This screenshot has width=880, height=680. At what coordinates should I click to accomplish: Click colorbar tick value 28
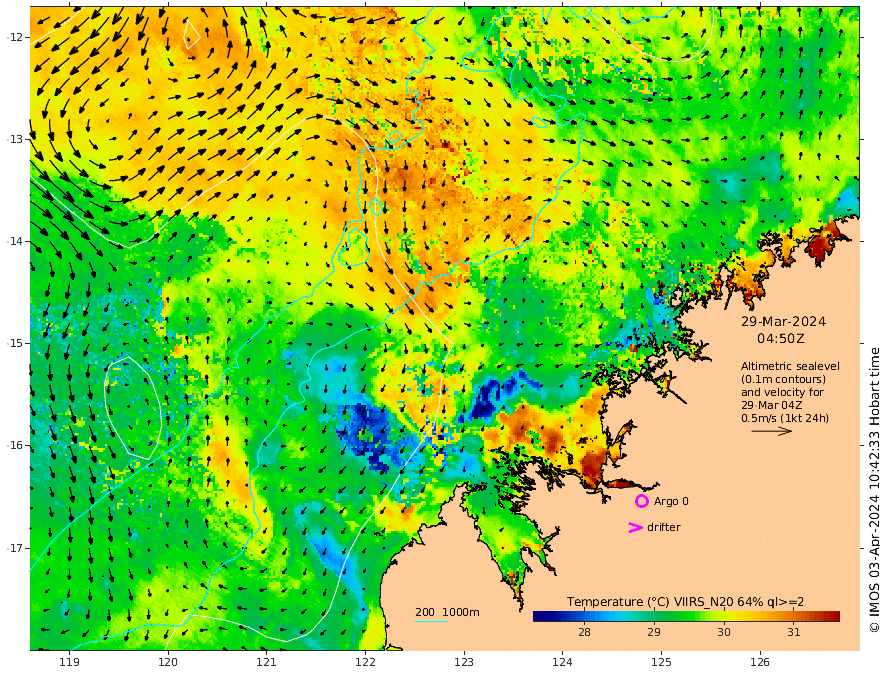pos(584,632)
